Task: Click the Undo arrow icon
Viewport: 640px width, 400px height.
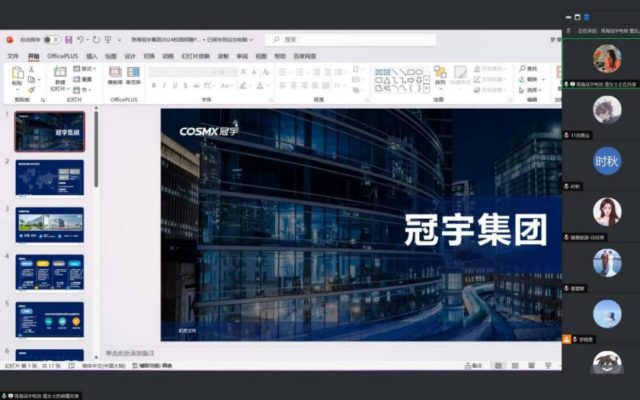Action: (80, 39)
